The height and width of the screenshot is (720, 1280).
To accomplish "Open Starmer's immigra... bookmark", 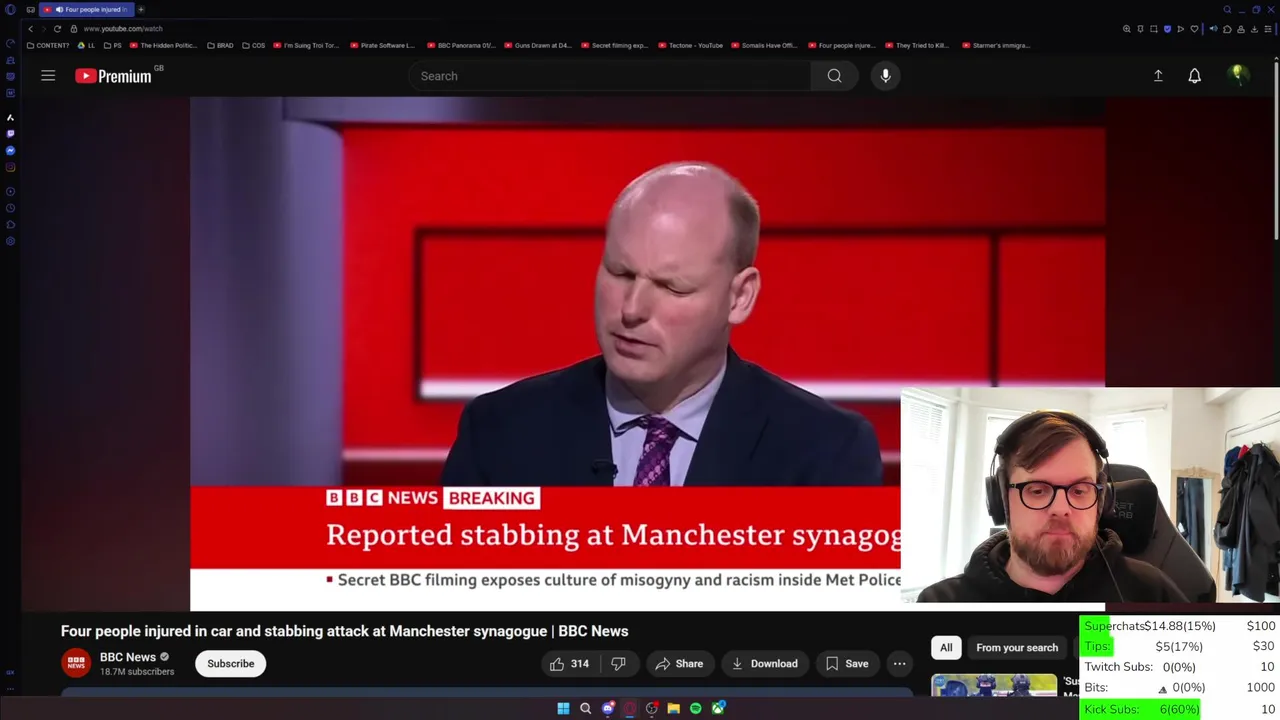I will (x=996, y=45).
